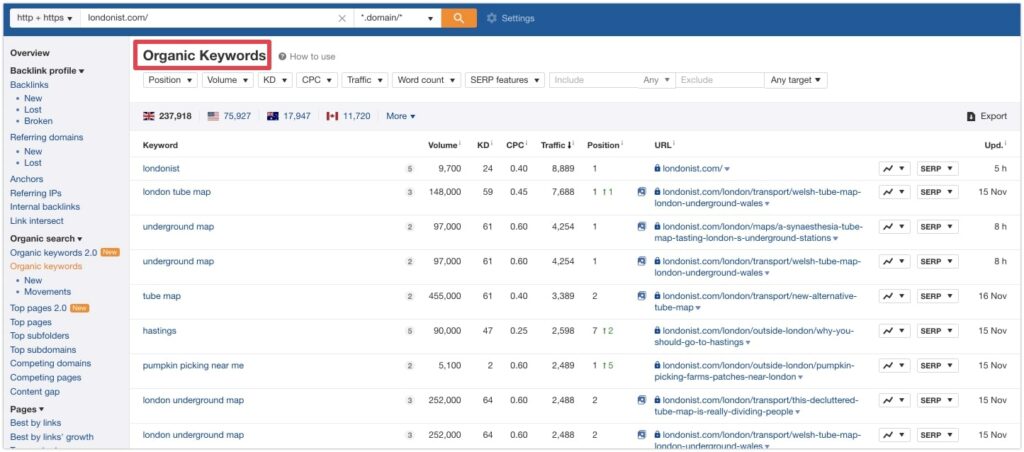1024x452 pixels.
Task: Open chart icon for pumpkin picking near me
Action: click(x=894, y=366)
